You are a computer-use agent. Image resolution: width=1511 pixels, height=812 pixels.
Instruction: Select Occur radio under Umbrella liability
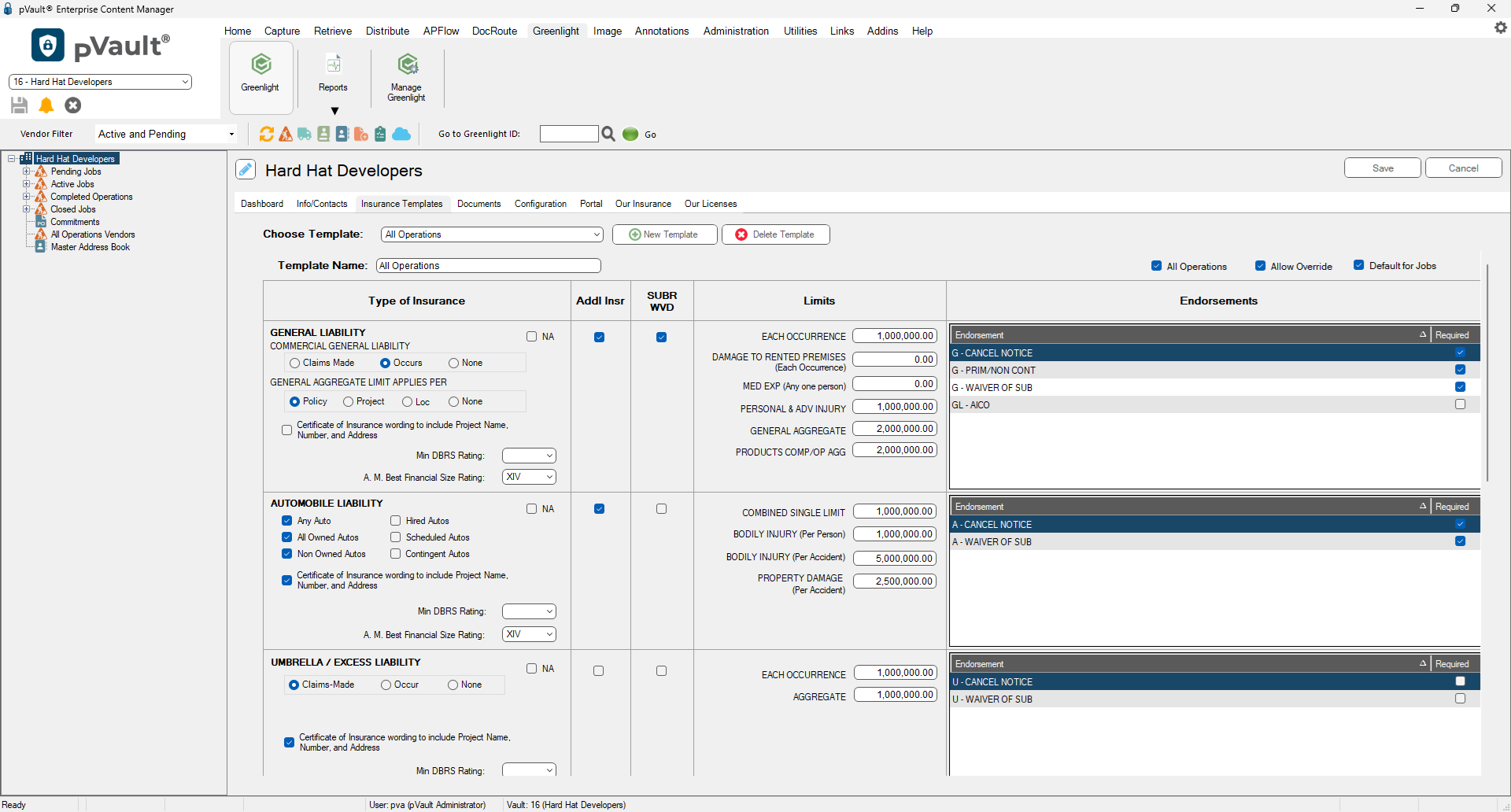point(386,685)
